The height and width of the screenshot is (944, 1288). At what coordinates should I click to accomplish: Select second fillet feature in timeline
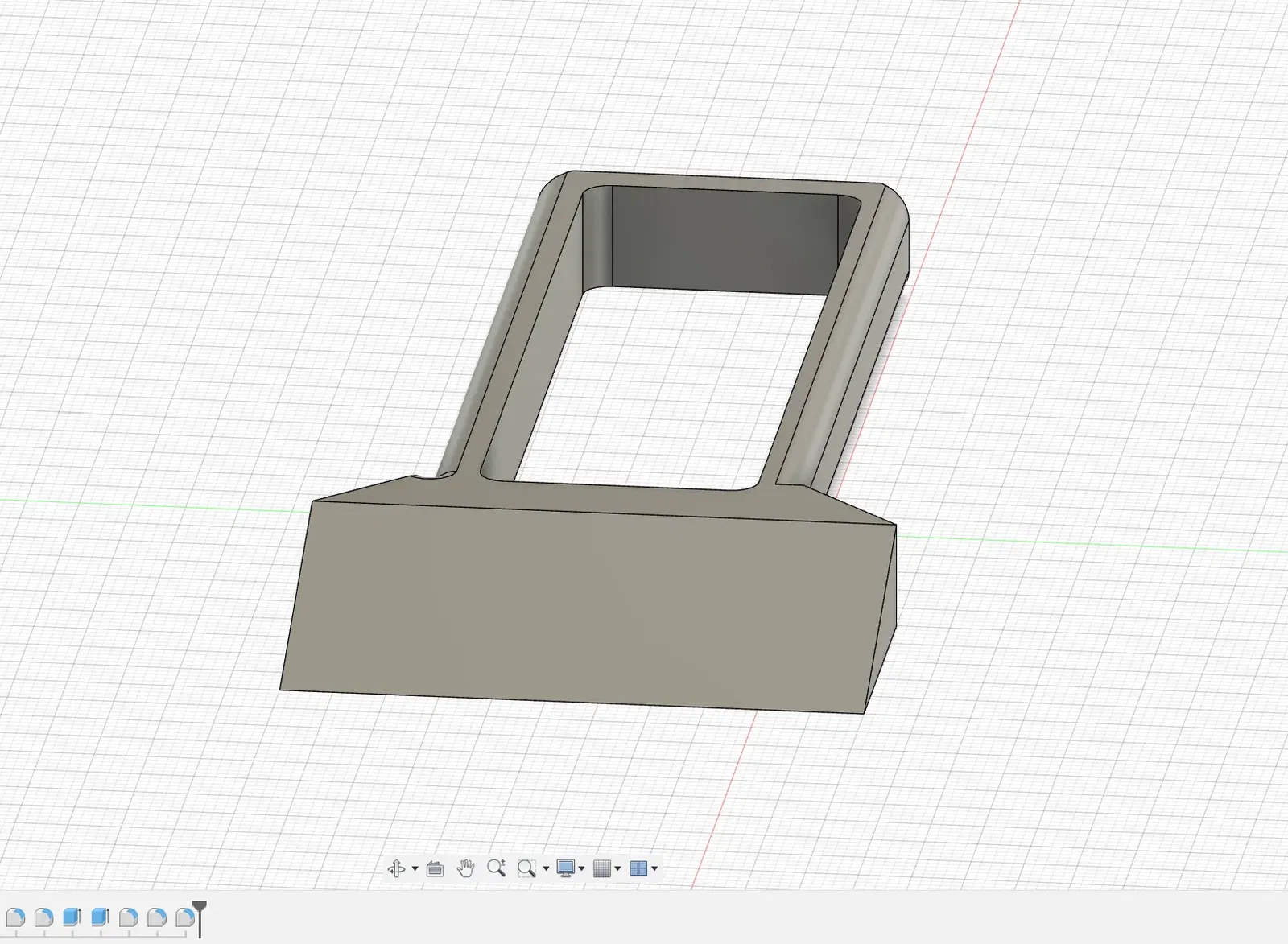point(43,917)
